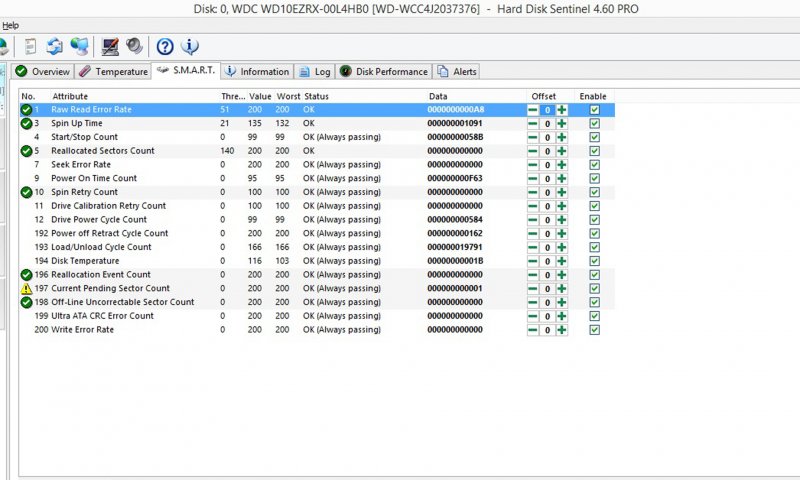The image size is (800, 480).
Task: Toggle Enable checkbox for Current Pending Sector Count
Action: (594, 289)
